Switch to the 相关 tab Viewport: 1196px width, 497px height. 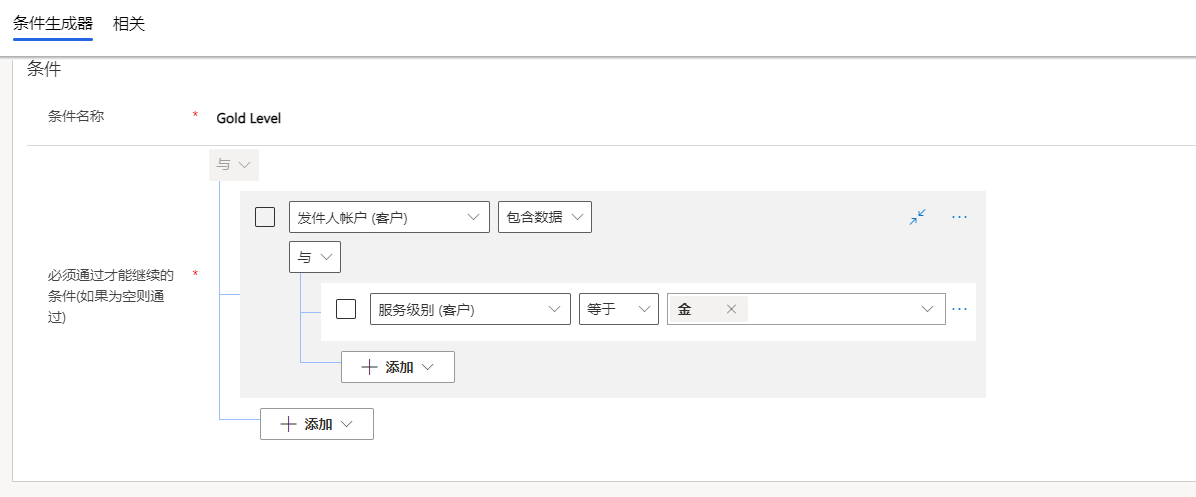coord(129,24)
